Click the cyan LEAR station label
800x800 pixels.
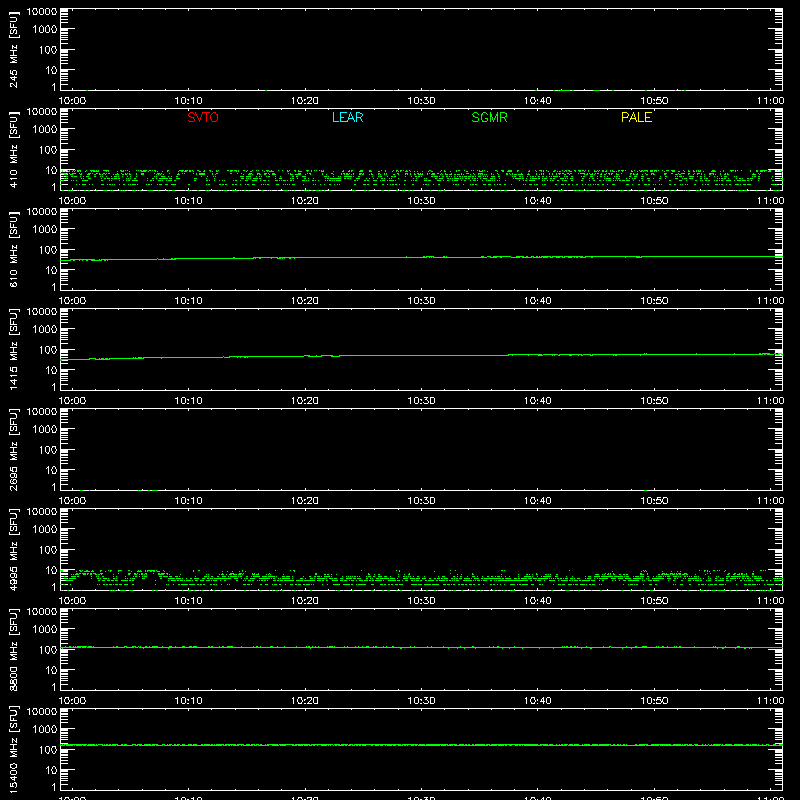[347, 117]
